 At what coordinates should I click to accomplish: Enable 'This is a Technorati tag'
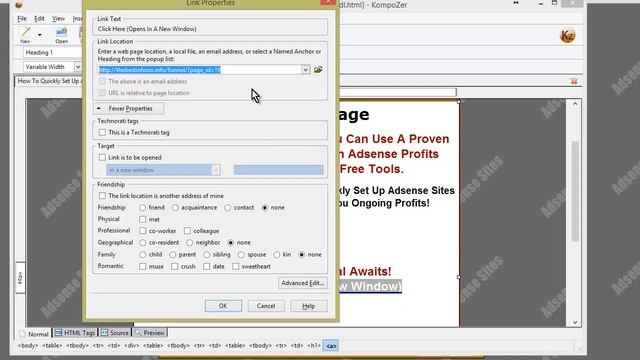pyautogui.click(x=102, y=132)
